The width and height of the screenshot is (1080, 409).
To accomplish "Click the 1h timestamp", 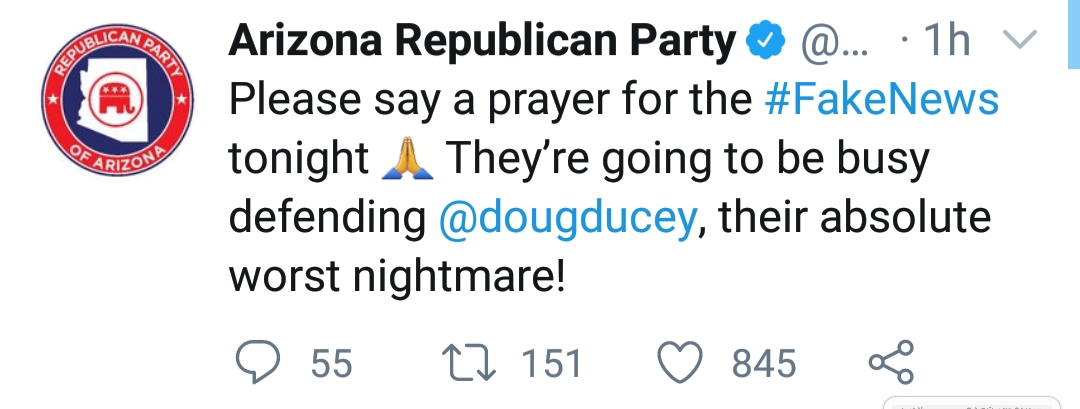I will click(x=946, y=41).
